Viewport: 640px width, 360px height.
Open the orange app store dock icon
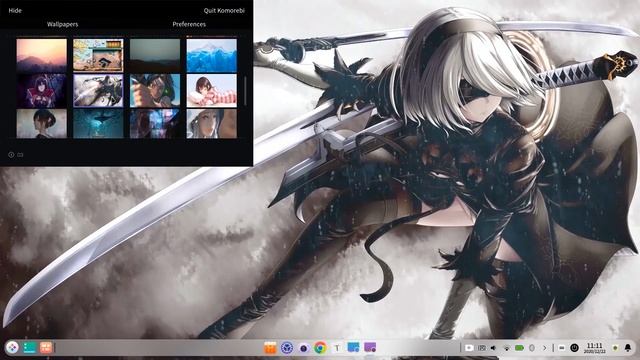(270, 348)
